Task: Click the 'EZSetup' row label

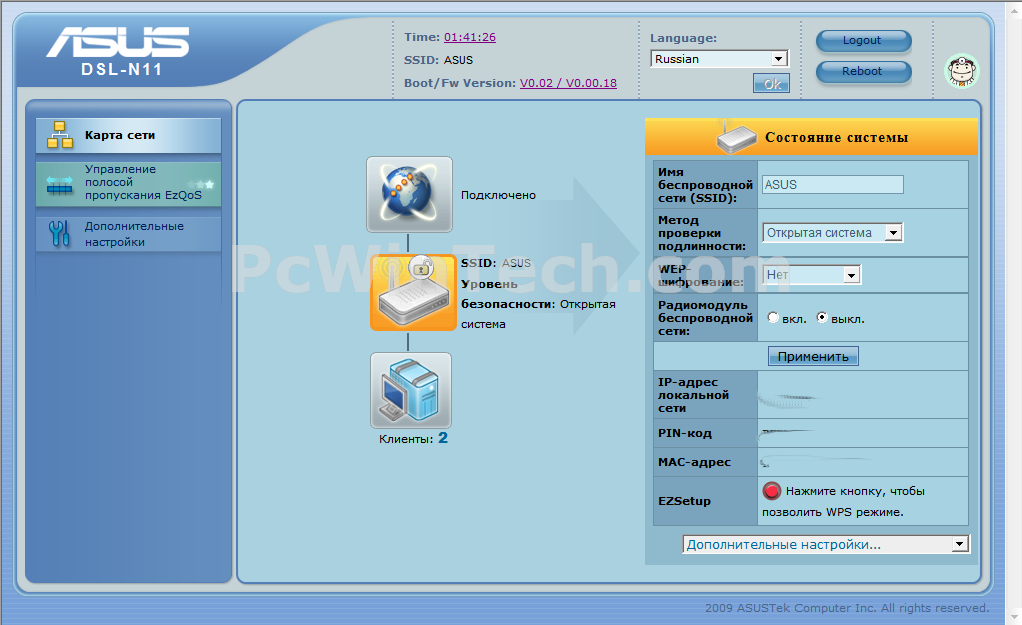Action: tap(684, 501)
